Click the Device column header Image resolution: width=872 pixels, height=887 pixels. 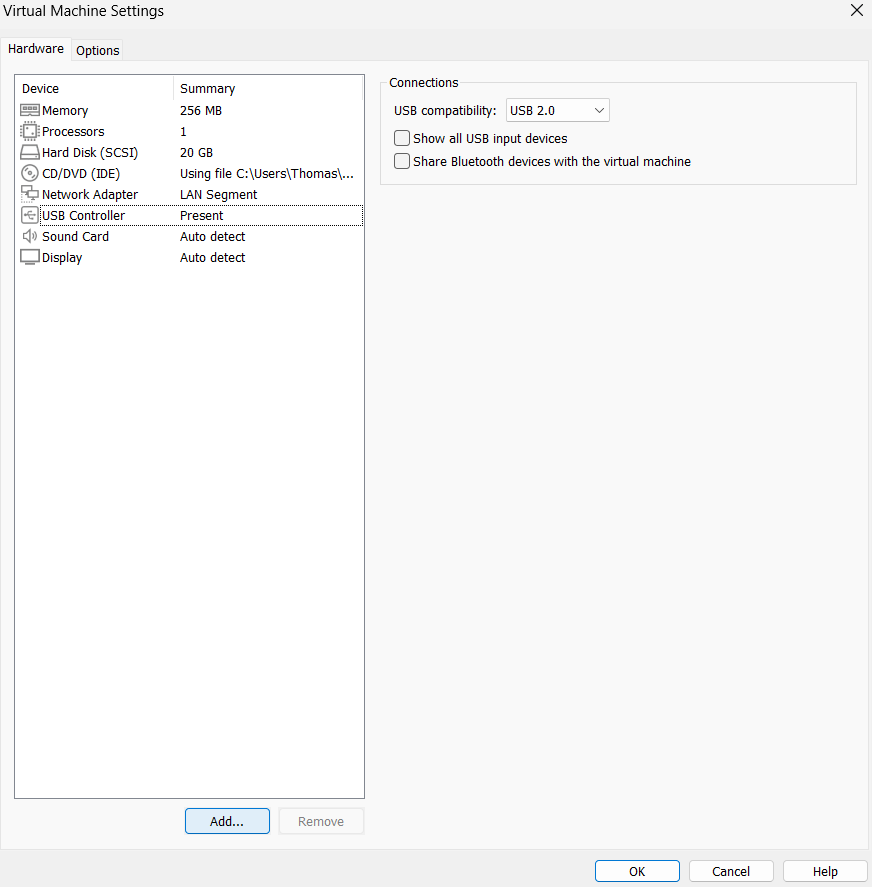click(x=40, y=88)
